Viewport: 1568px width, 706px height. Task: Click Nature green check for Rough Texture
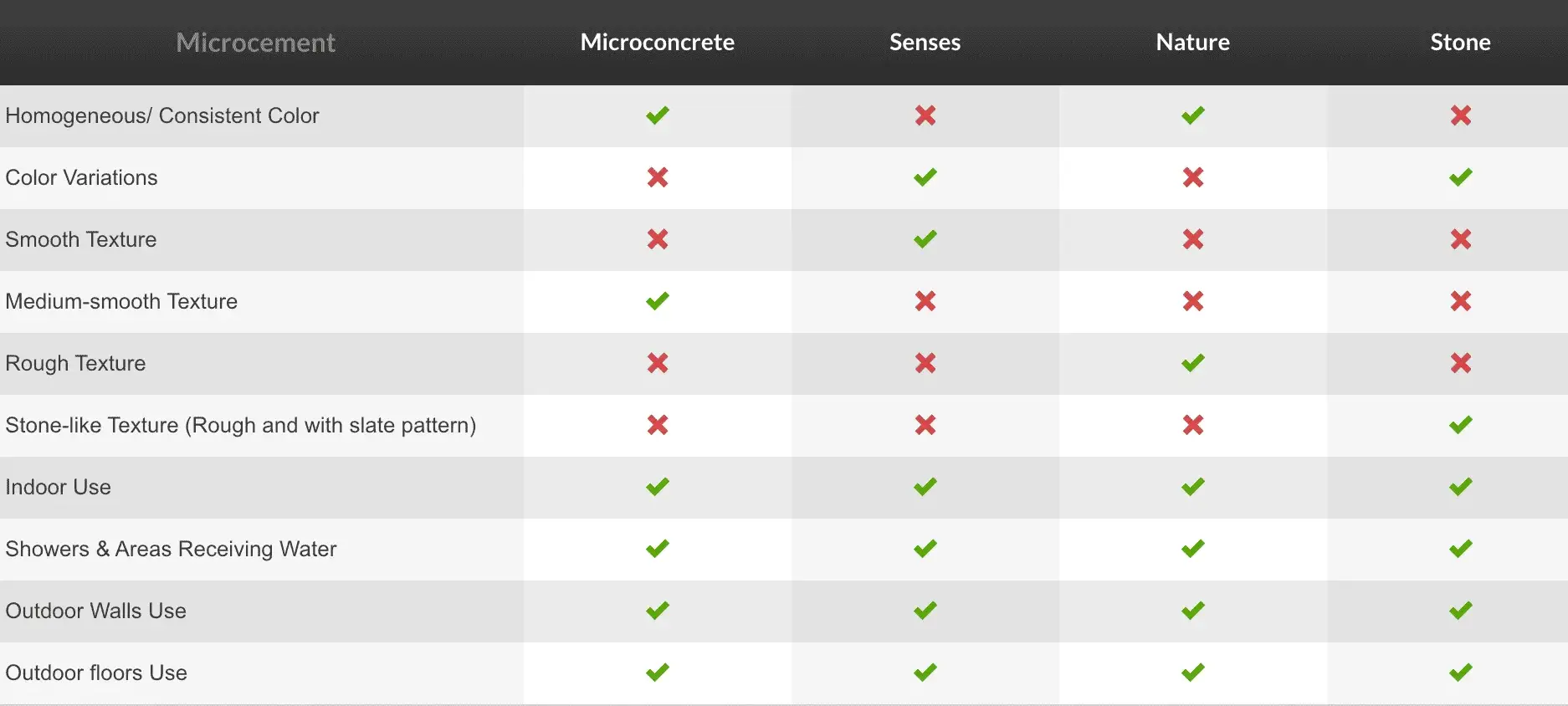(x=1193, y=363)
